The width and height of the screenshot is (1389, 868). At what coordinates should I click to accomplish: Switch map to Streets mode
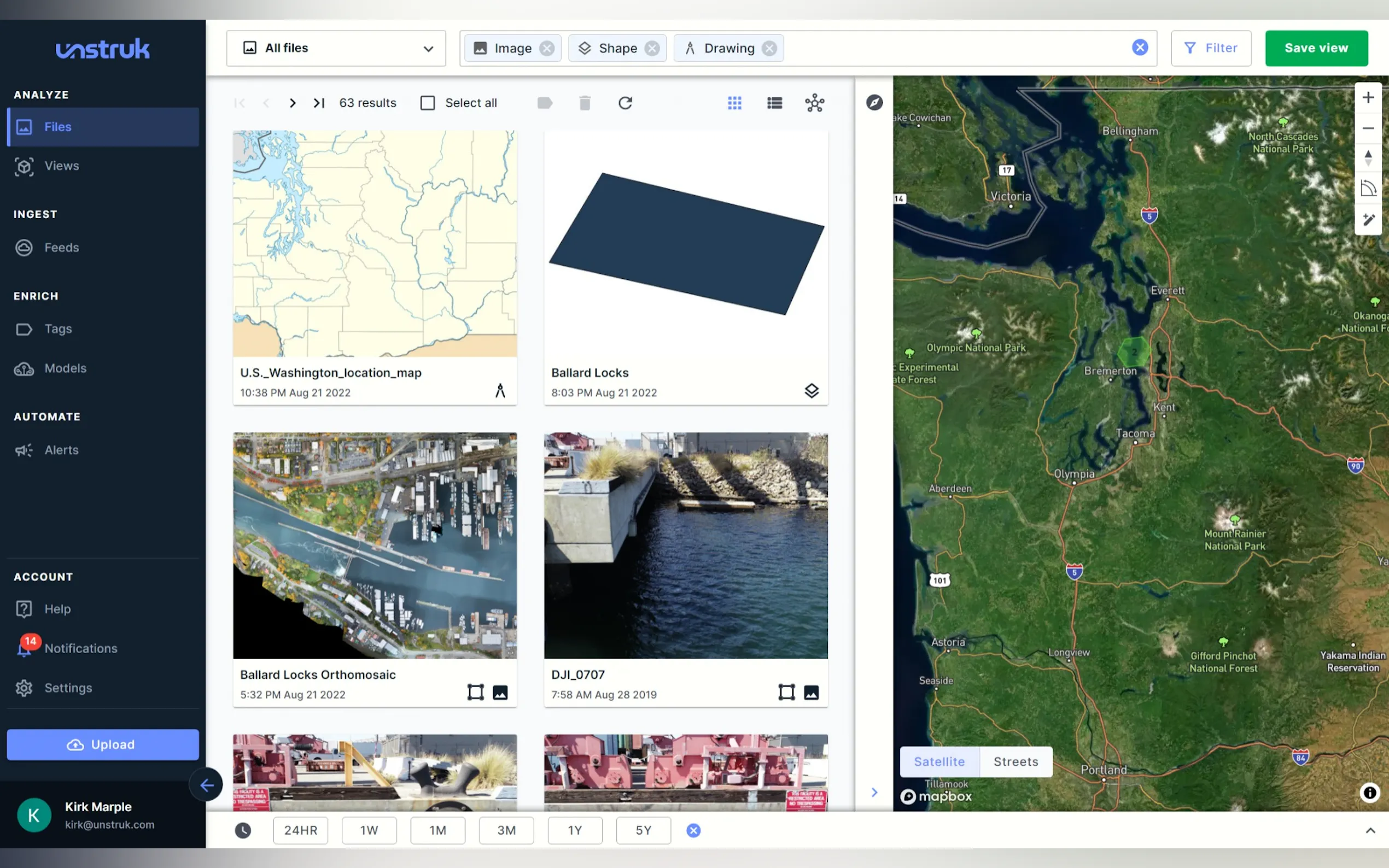[1015, 761]
